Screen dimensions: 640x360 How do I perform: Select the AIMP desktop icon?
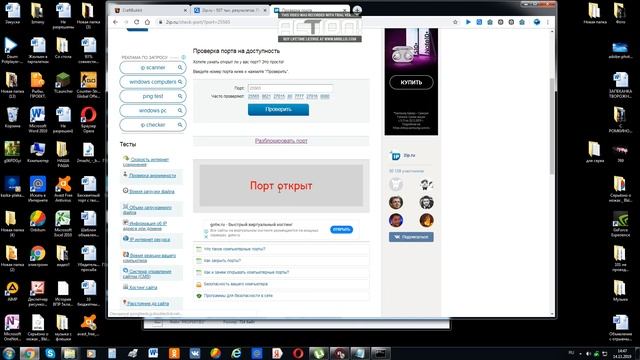[12, 291]
